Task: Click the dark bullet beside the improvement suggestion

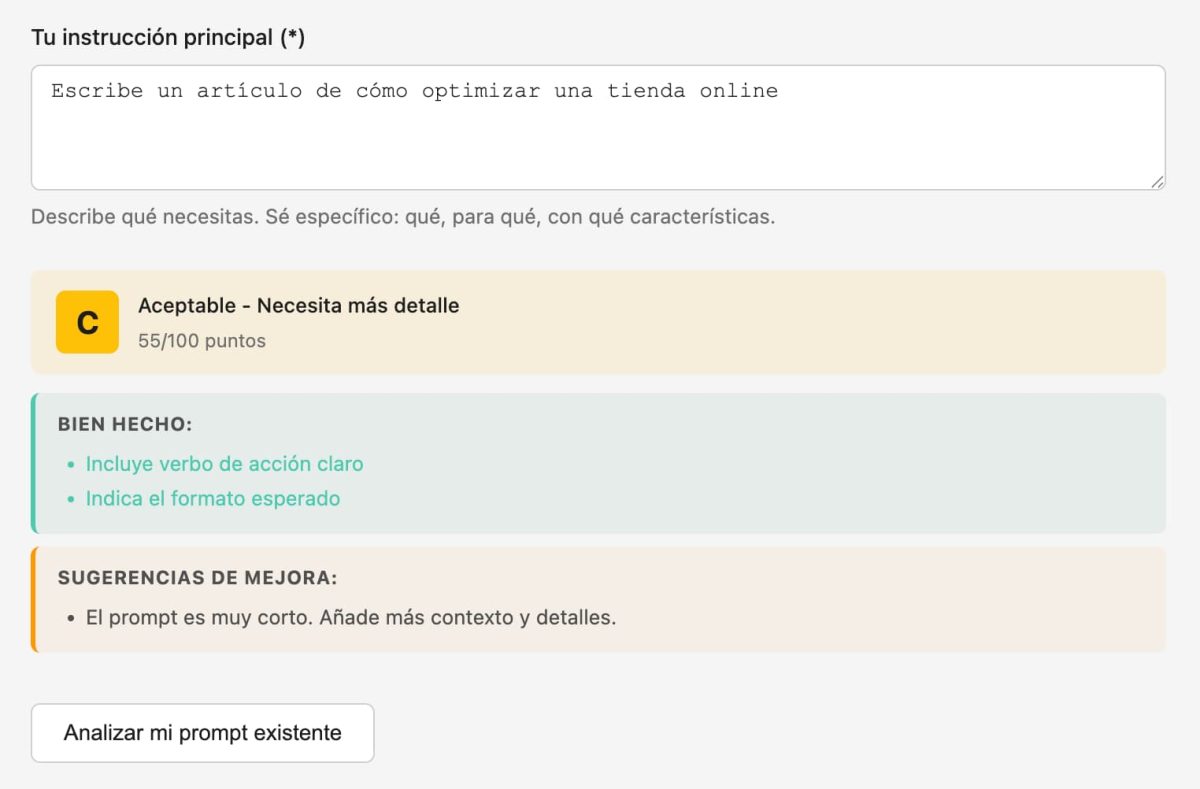Action: point(69,617)
